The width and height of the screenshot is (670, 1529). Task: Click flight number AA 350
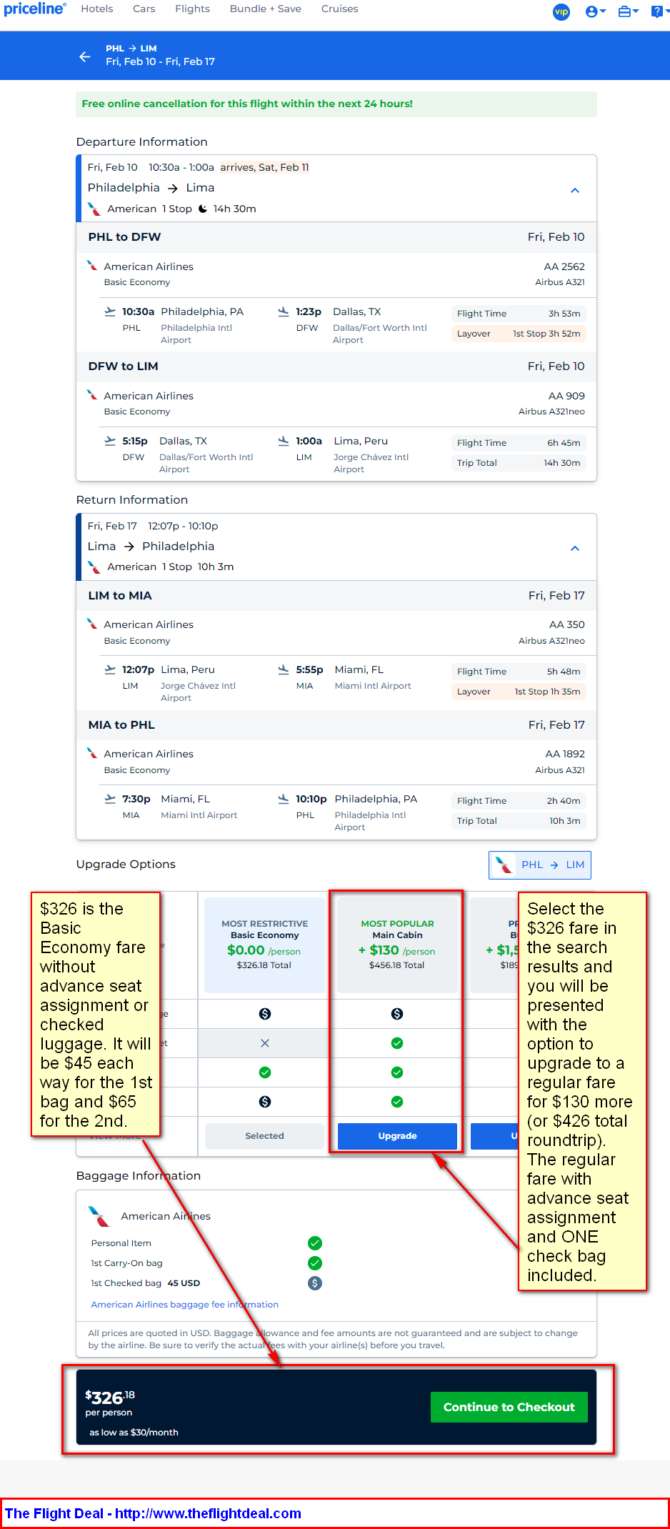pos(568,625)
